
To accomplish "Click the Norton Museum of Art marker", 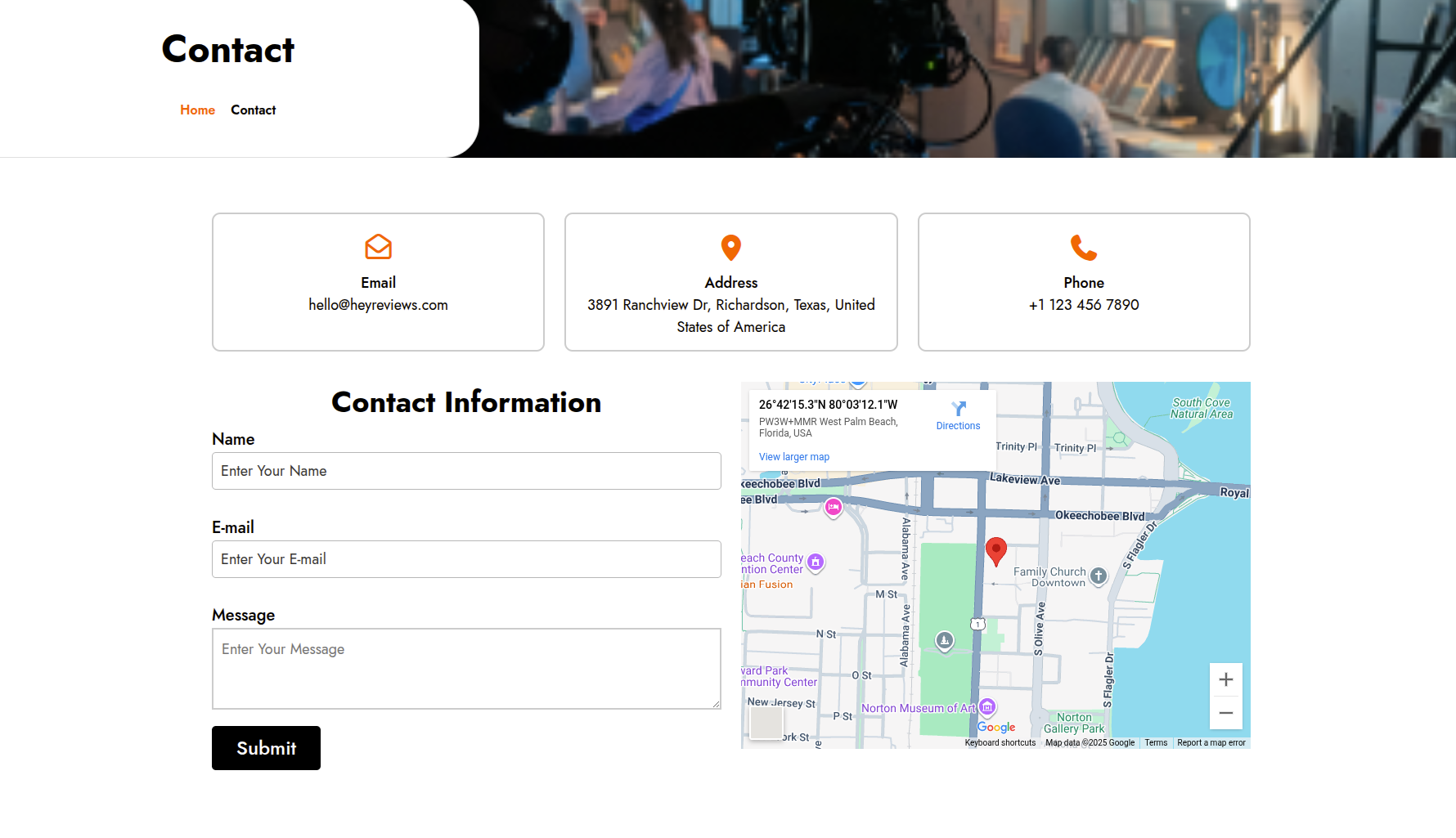I will tap(987, 706).
